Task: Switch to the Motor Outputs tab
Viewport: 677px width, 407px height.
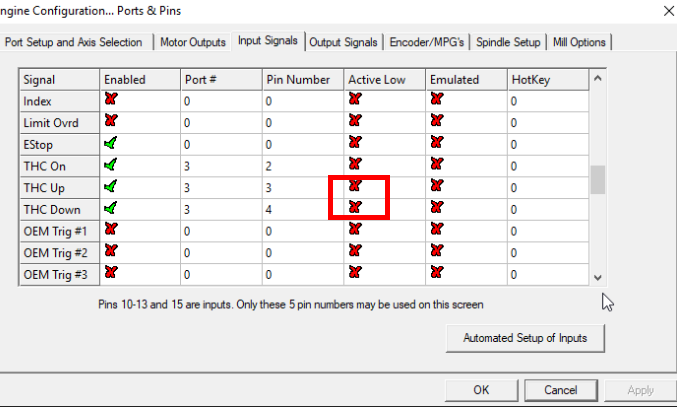Action: tap(194, 42)
